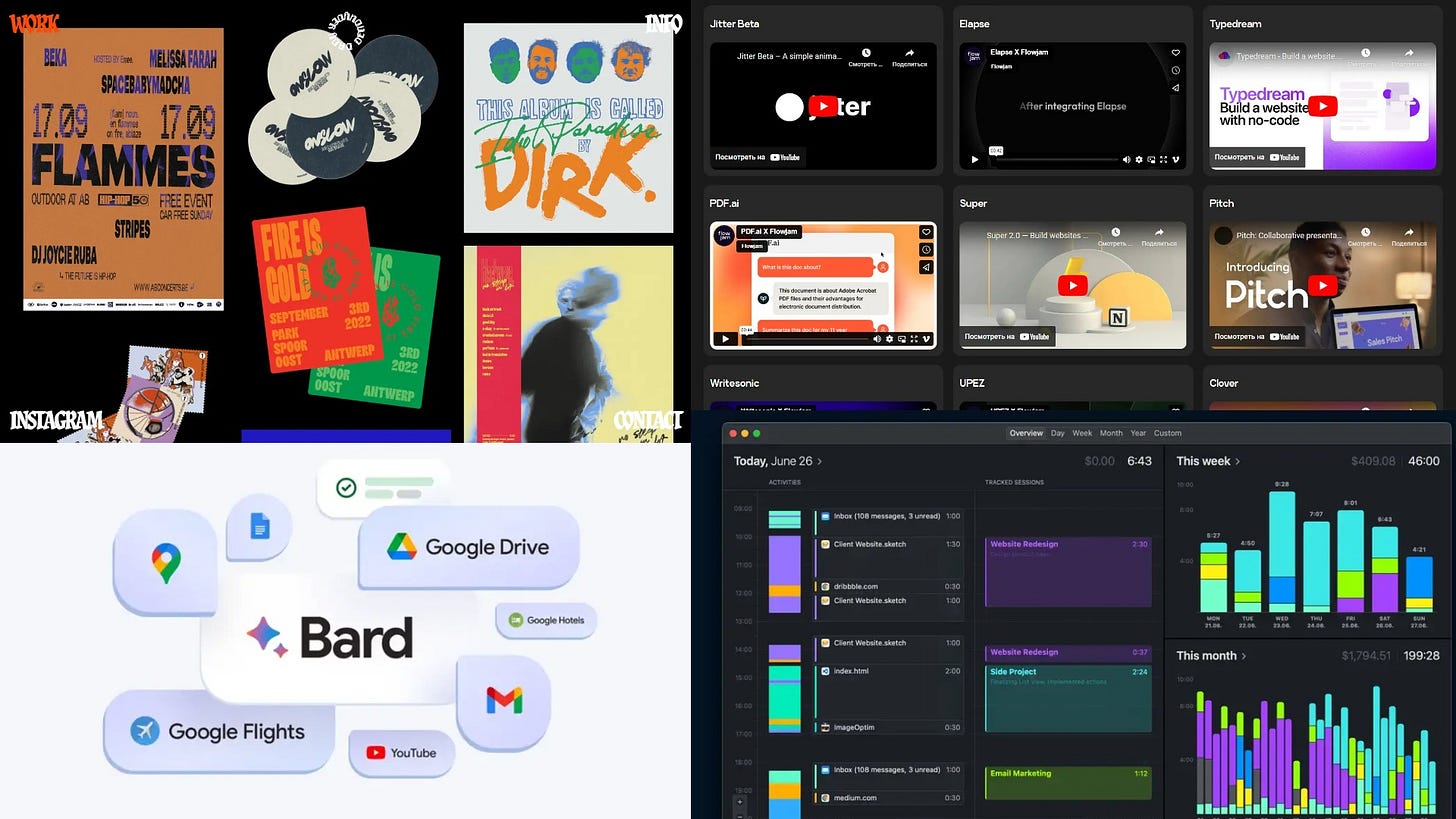This screenshot has width=1456, height=819.
Task: Open the Email Marketing tracked session
Action: (1068, 782)
